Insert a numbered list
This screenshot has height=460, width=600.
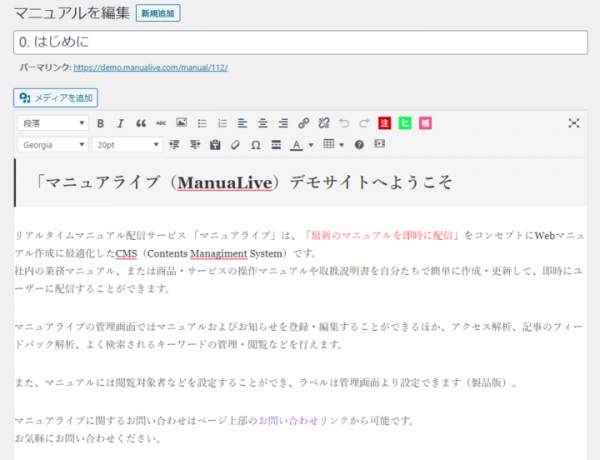coord(222,123)
